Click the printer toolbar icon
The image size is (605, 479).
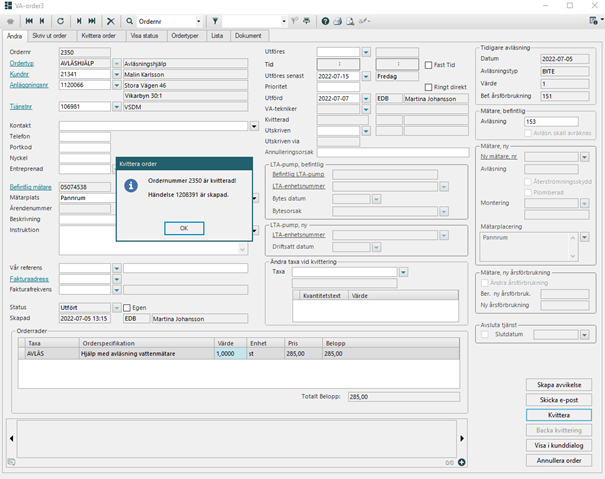[338, 21]
